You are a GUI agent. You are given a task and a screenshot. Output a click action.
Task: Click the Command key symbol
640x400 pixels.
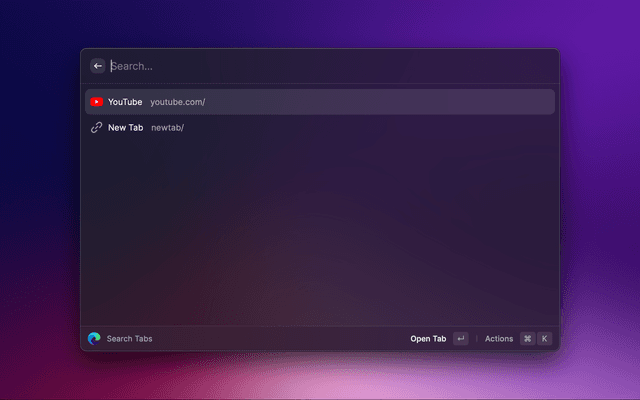point(527,339)
